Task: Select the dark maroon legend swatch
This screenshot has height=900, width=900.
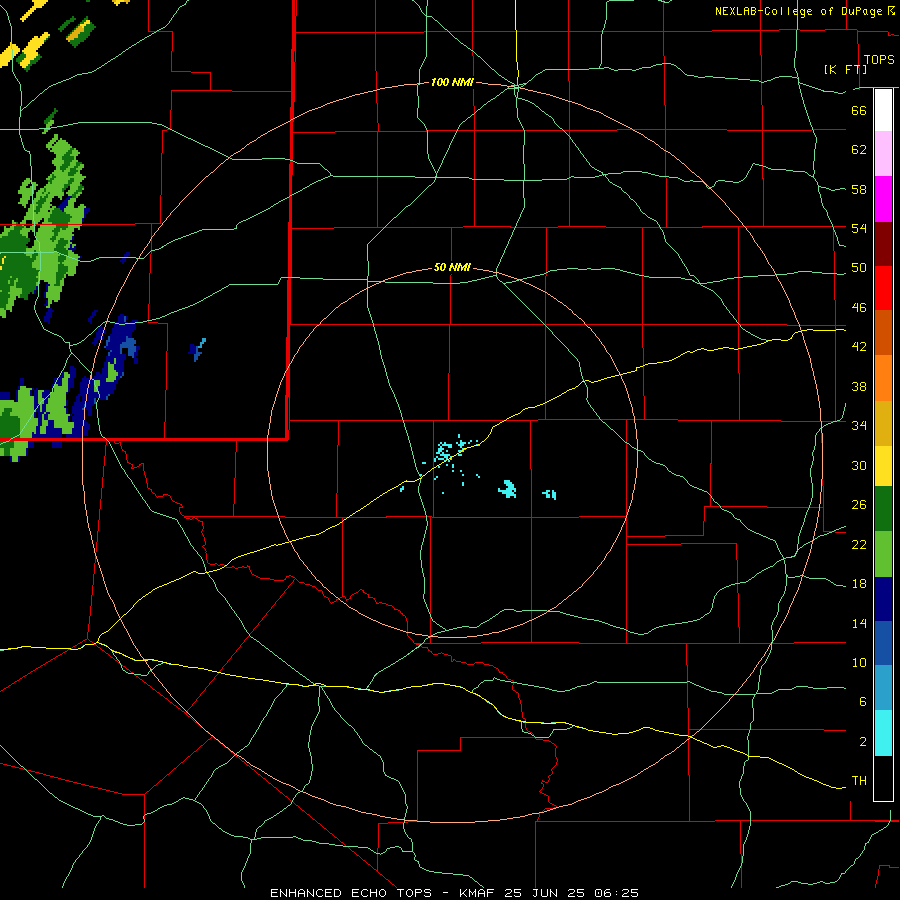Action: click(x=883, y=243)
